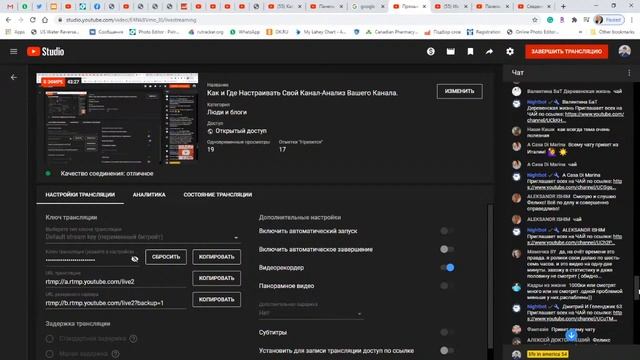Open the Canadian Pharmacy bookmark

(x=392, y=32)
